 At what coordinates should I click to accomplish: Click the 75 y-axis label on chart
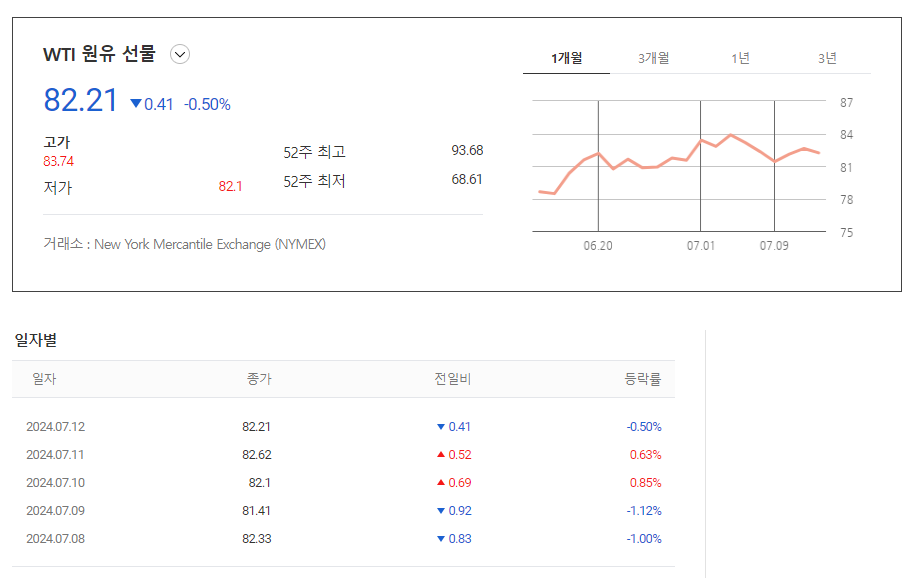click(x=846, y=232)
